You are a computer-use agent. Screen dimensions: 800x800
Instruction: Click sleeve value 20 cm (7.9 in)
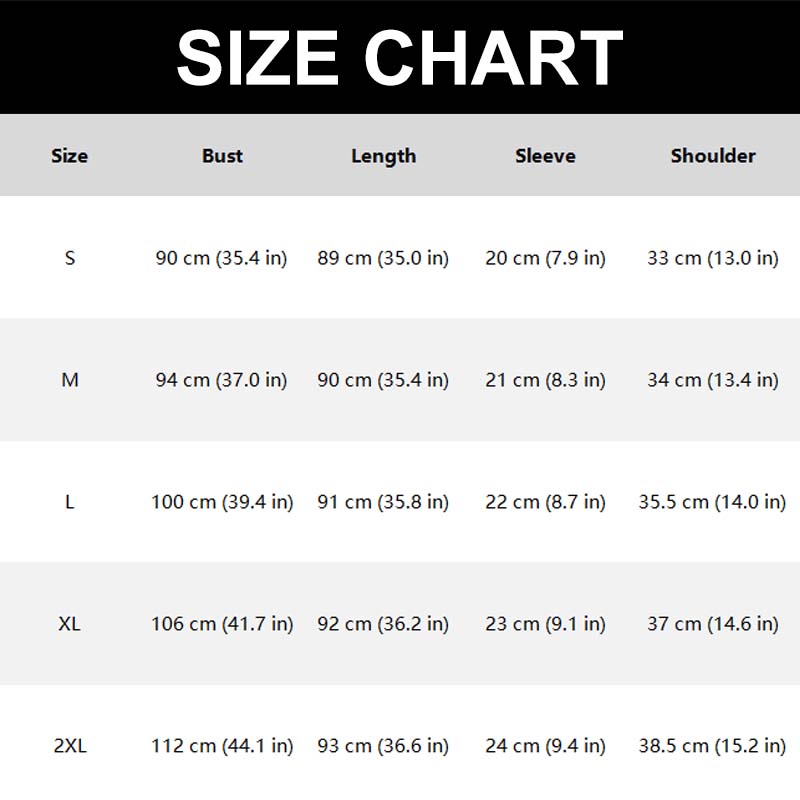tap(545, 258)
